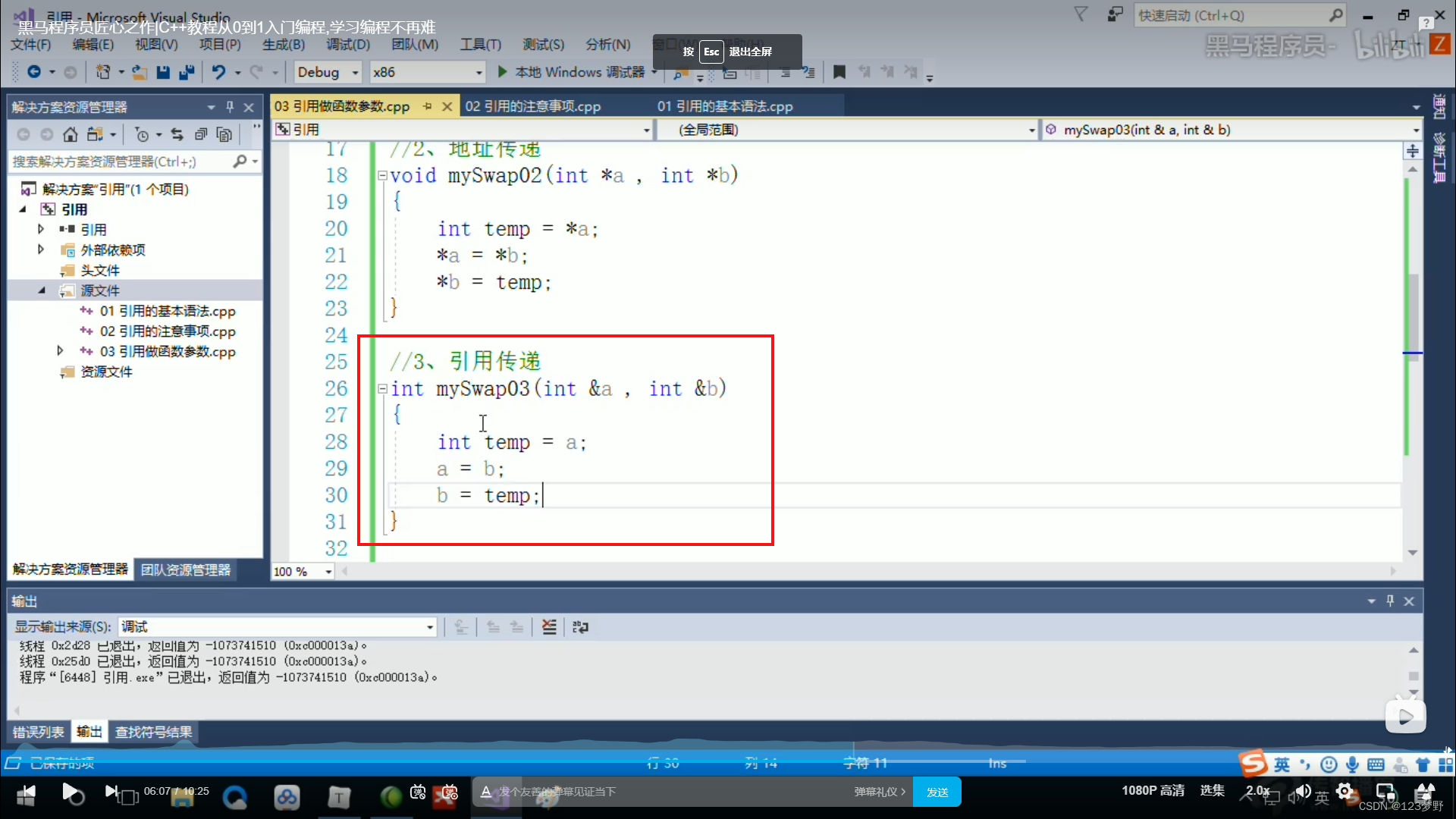Open the notifications filter funnel icon
Viewport: 1456px width, 819px height.
1081,14
